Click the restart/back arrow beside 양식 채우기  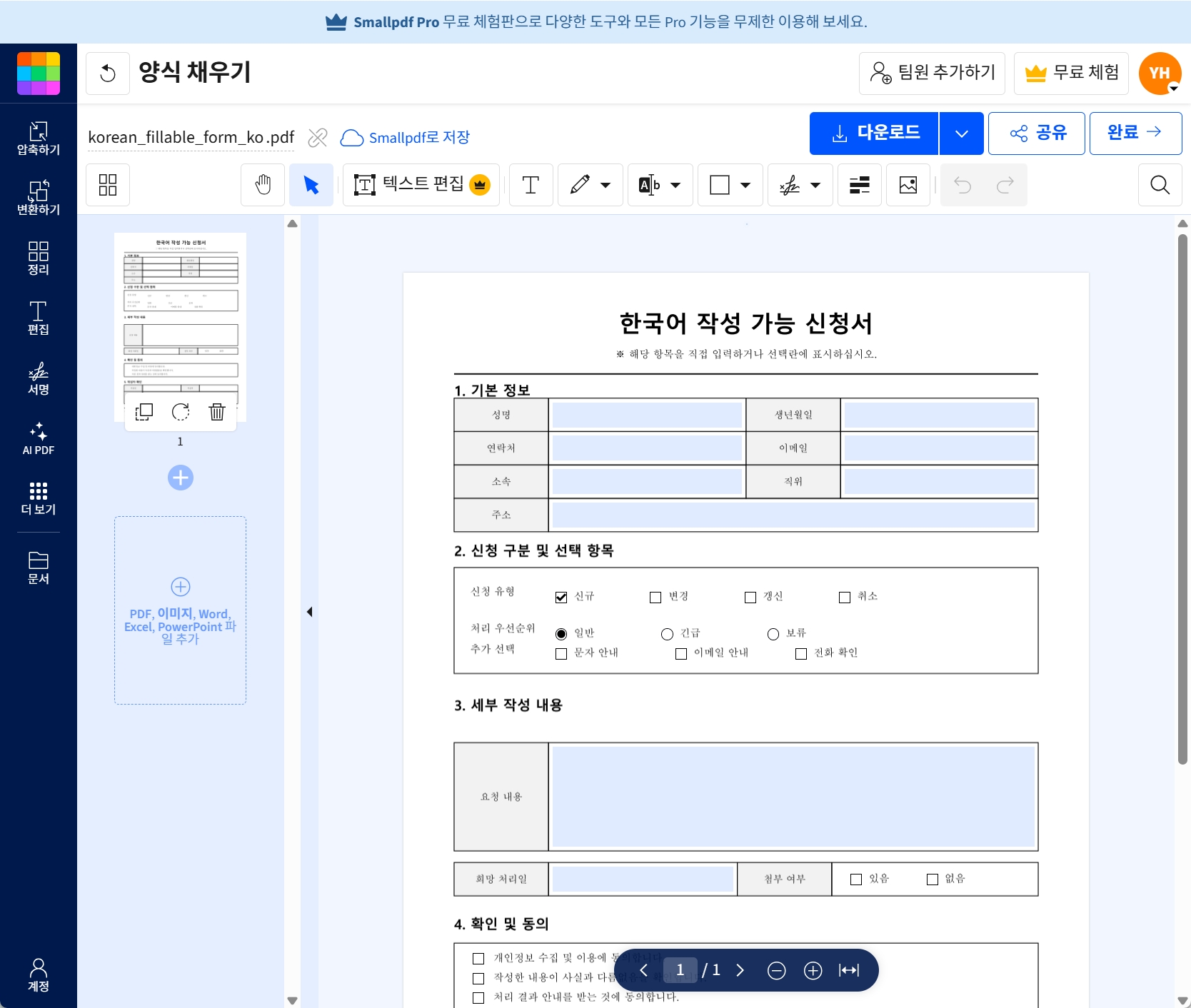point(108,74)
